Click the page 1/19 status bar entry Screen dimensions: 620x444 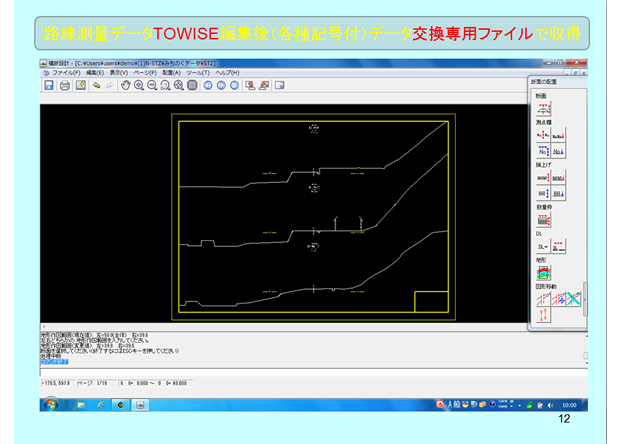click(96, 383)
